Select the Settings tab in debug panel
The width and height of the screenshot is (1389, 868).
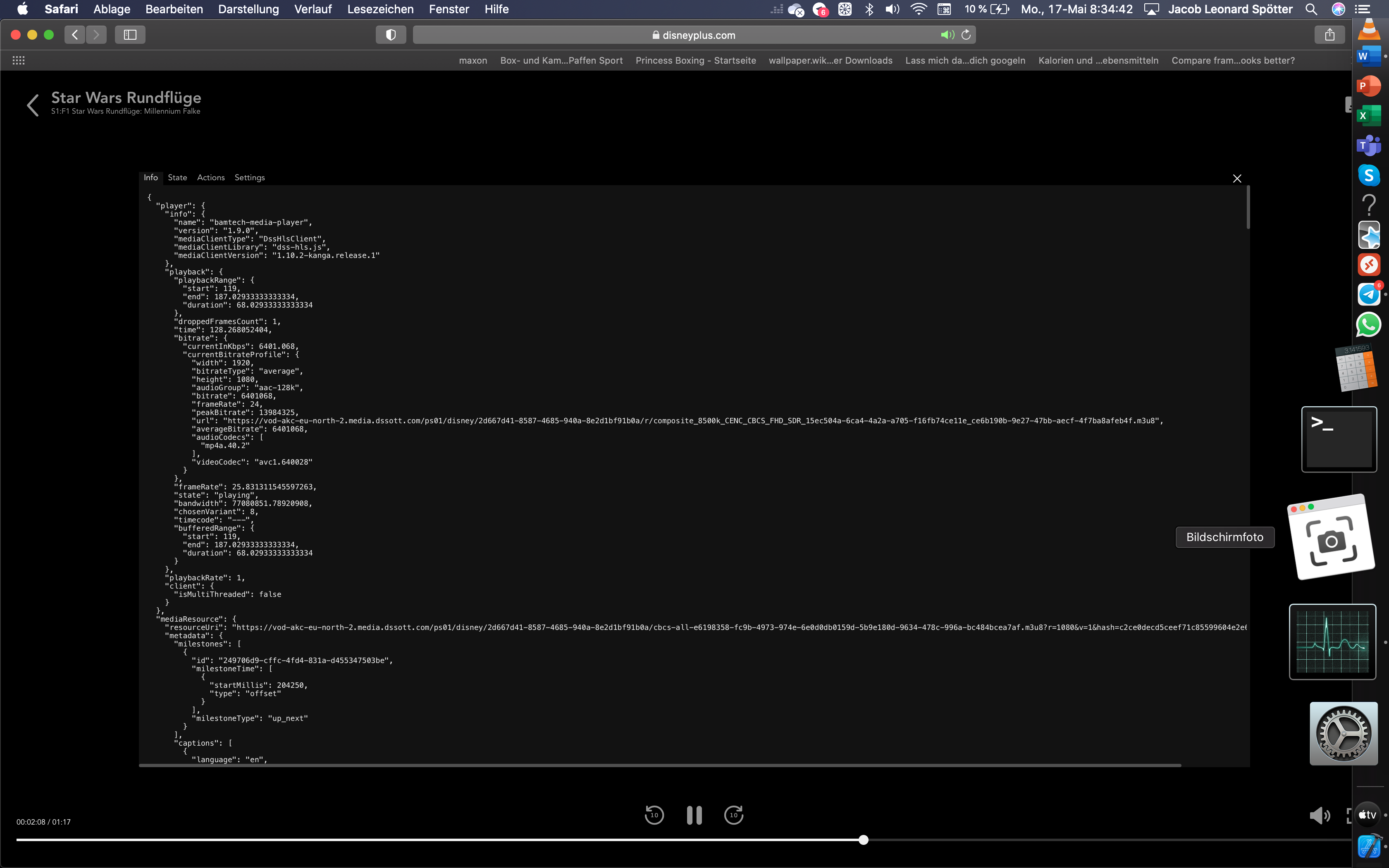click(x=249, y=177)
